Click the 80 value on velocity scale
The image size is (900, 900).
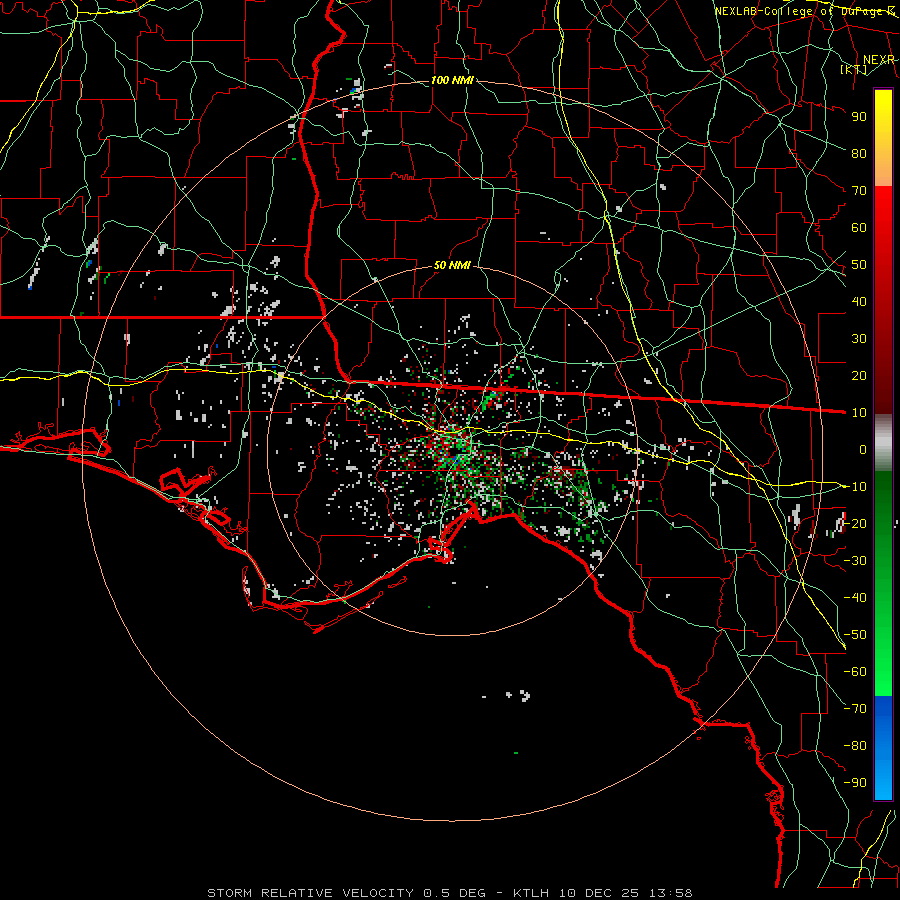[x=859, y=153]
